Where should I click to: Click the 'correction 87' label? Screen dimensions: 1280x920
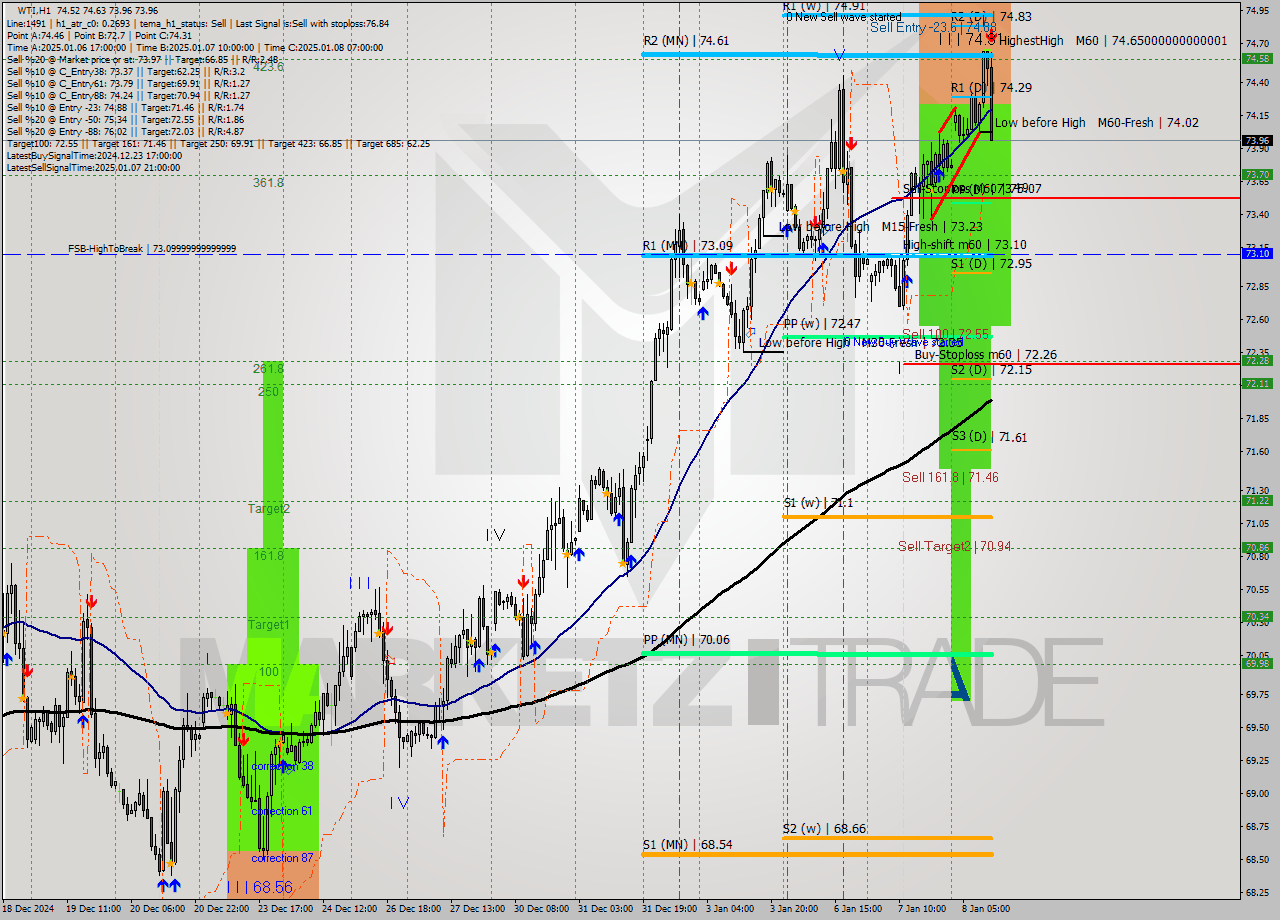(x=282, y=858)
